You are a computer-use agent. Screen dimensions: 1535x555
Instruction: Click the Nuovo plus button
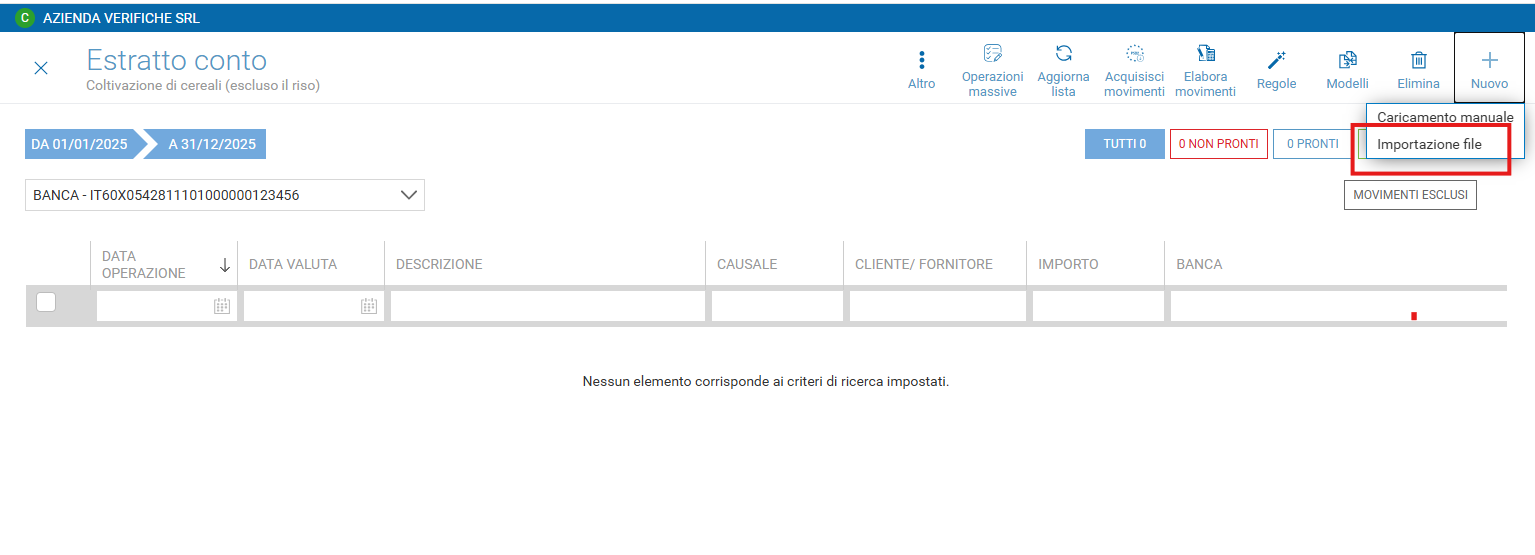pyautogui.click(x=1489, y=68)
